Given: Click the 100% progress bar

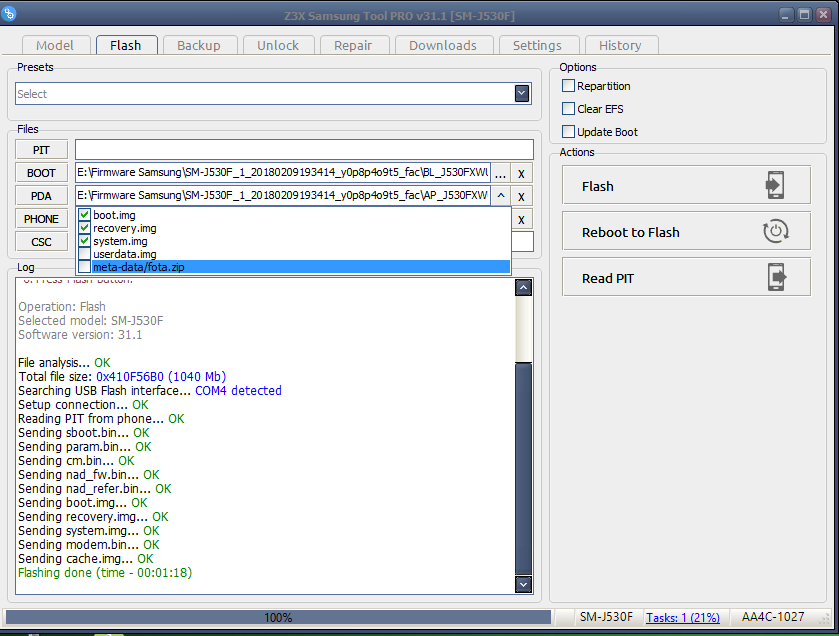Looking at the screenshot, I should [x=278, y=617].
